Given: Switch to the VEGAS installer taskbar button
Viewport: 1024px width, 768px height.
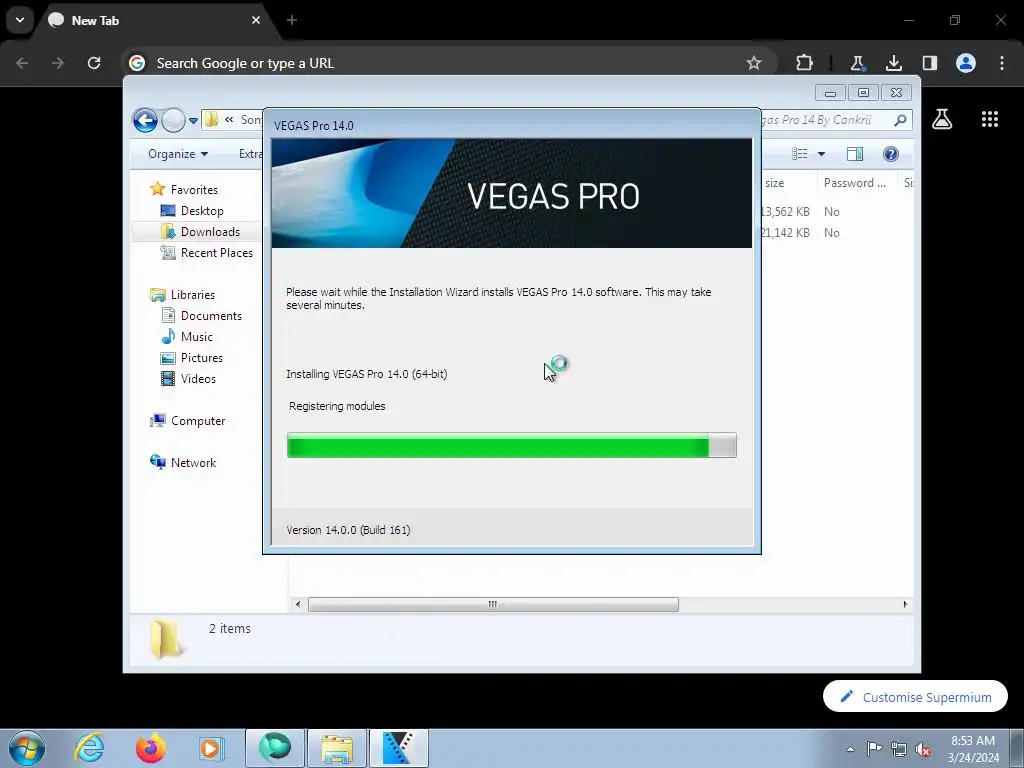Looking at the screenshot, I should (399, 748).
